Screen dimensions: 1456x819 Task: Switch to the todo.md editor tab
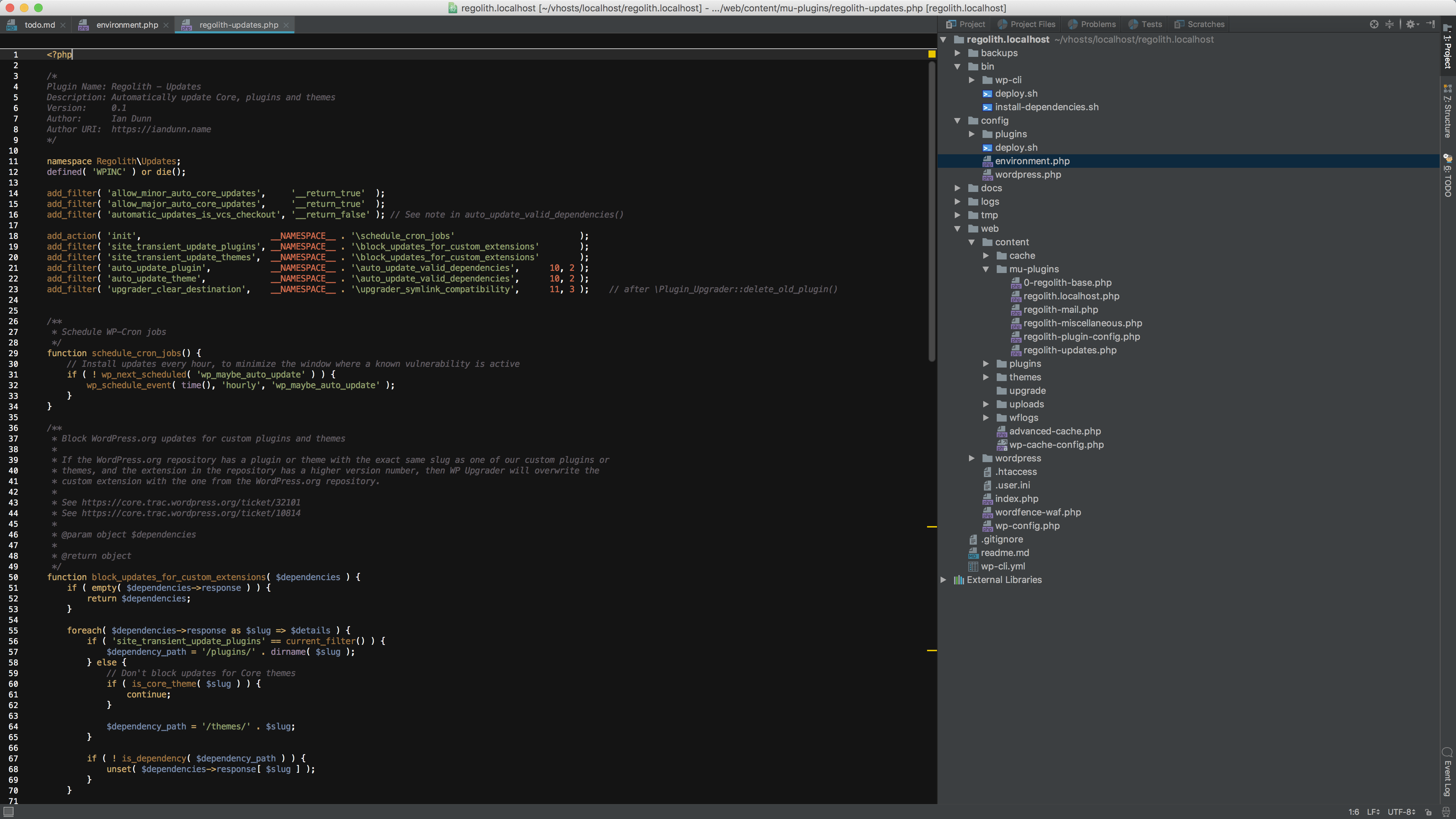(39, 25)
